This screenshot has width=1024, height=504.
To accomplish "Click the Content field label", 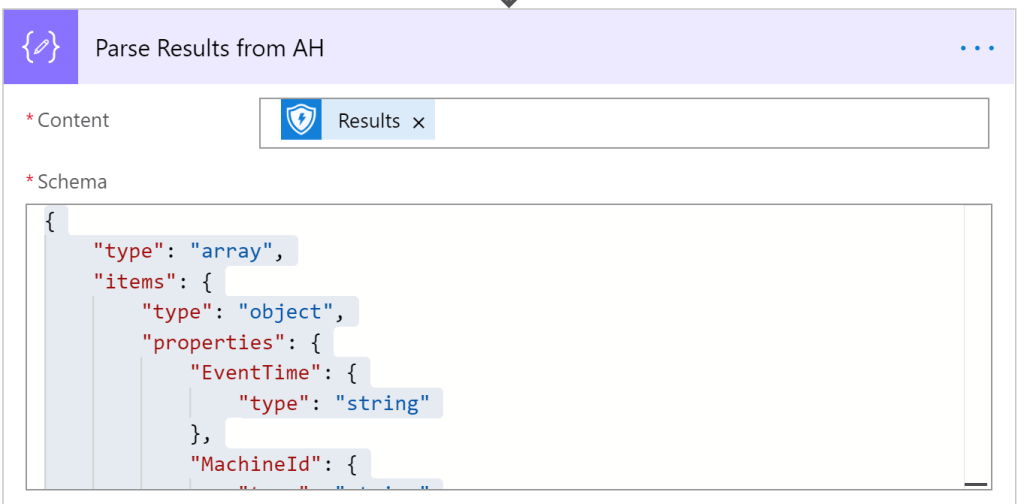I will click(x=73, y=120).
